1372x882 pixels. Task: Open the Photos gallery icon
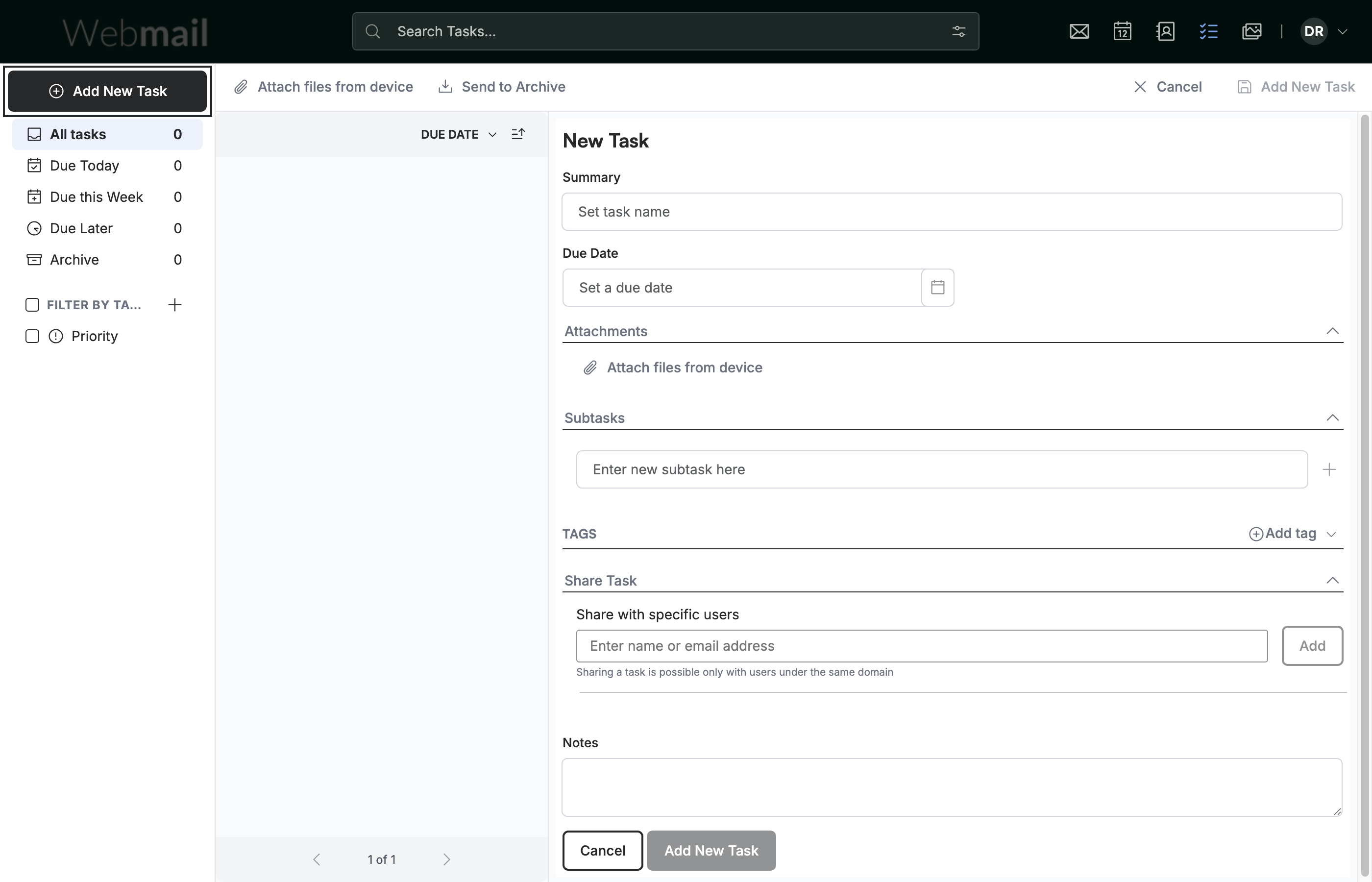click(x=1252, y=31)
